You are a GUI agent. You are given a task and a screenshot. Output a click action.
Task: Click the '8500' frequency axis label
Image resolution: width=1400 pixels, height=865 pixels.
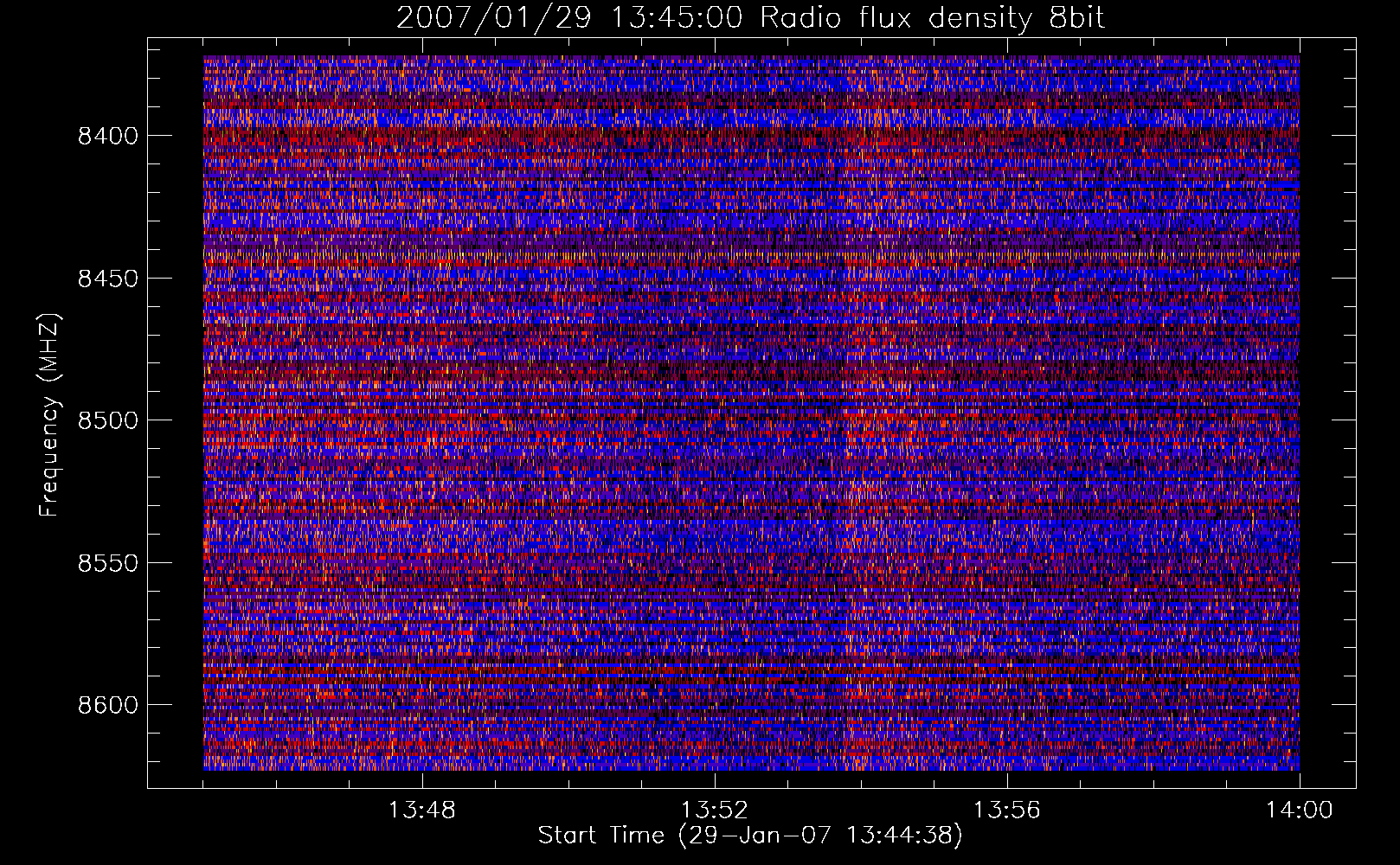(x=107, y=420)
